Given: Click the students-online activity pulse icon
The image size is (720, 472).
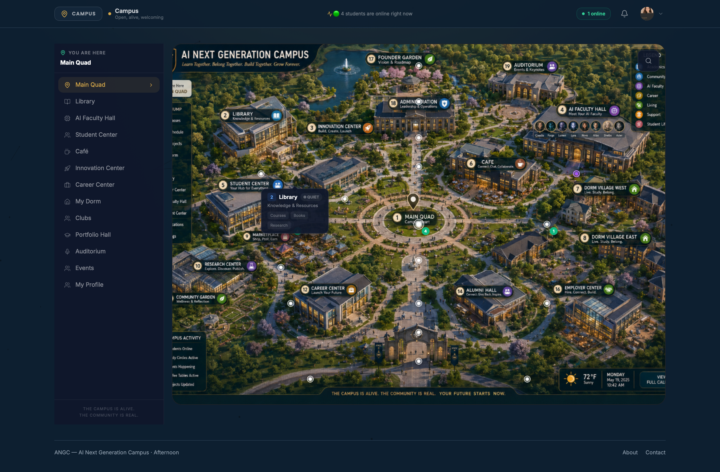Looking at the screenshot, I should pyautogui.click(x=329, y=14).
